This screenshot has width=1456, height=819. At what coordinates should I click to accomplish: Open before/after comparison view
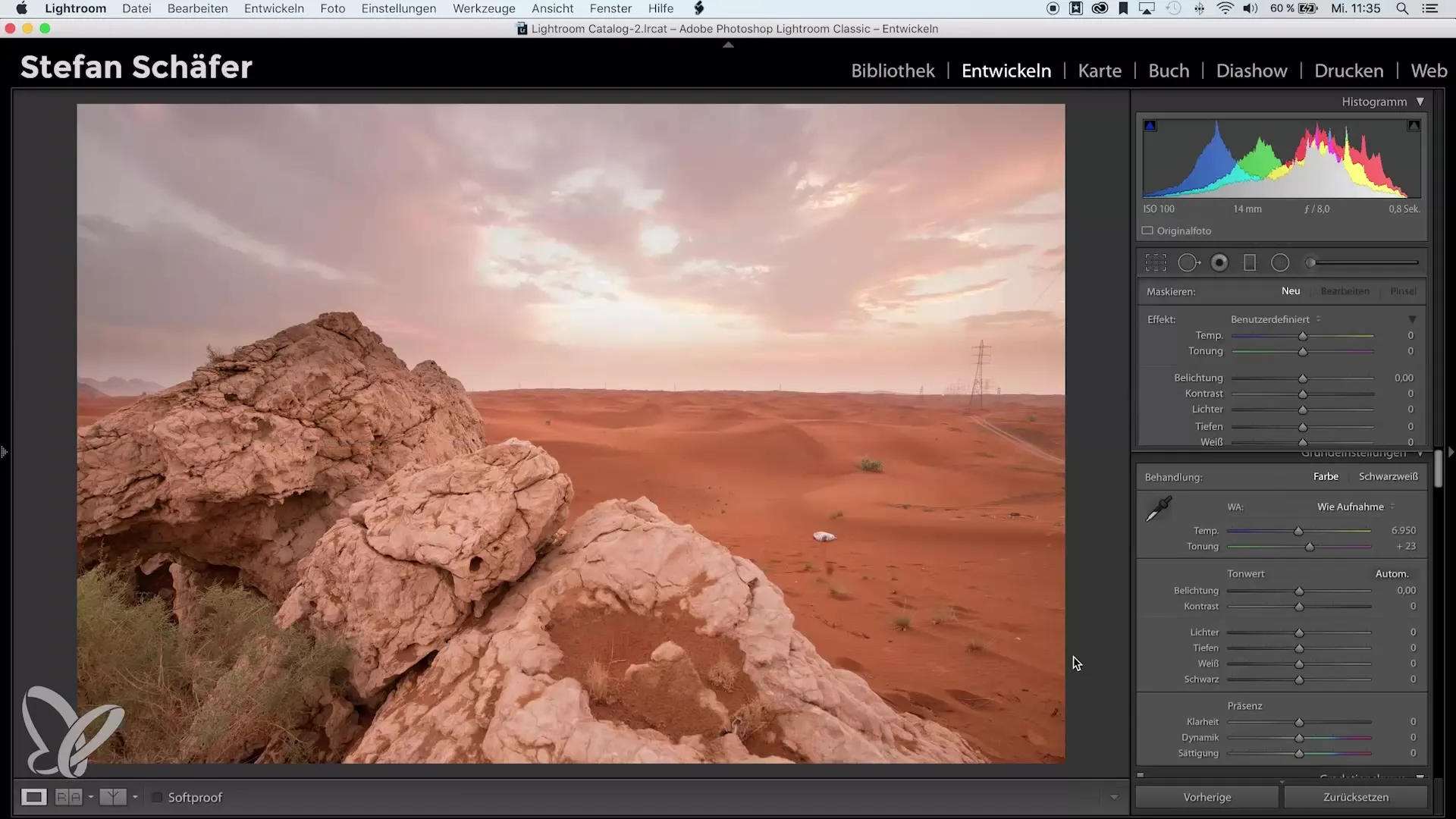point(68,797)
